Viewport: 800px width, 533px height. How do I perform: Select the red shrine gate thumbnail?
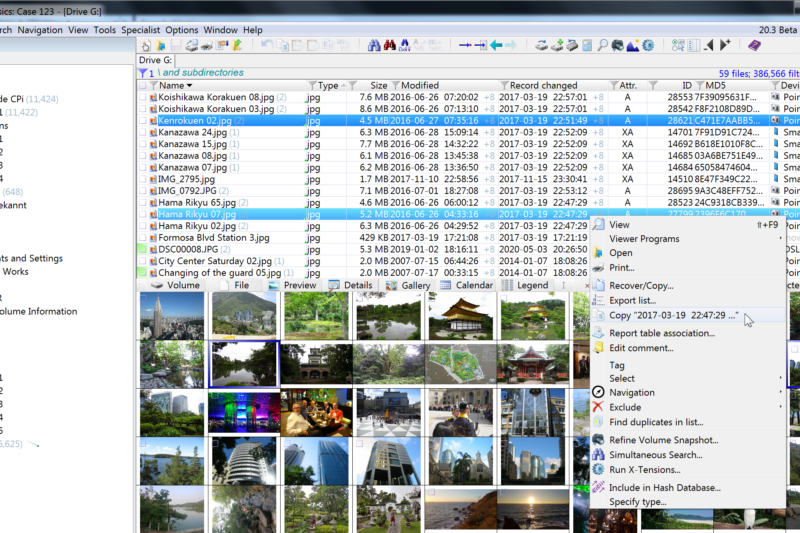pos(533,364)
